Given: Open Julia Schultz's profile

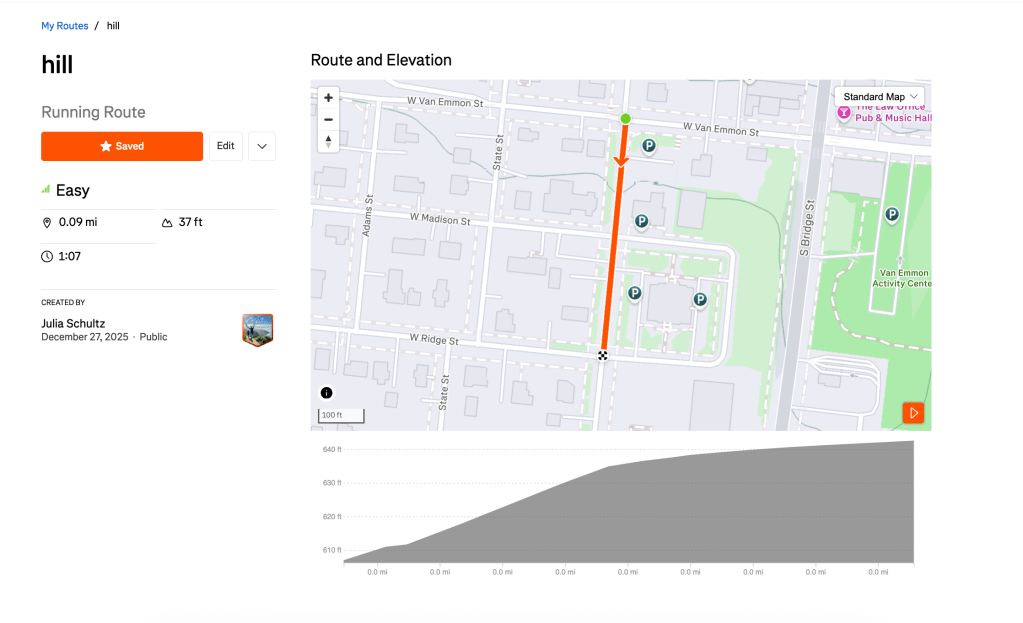Looking at the screenshot, I should 73,324.
